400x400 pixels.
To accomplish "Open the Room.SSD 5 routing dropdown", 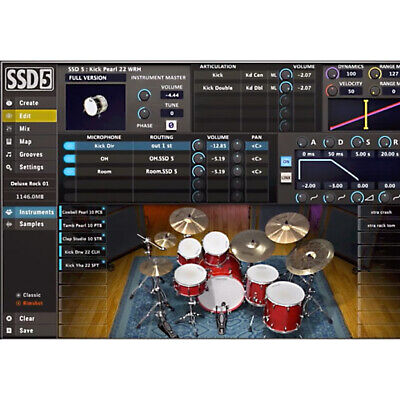I will coord(162,172).
